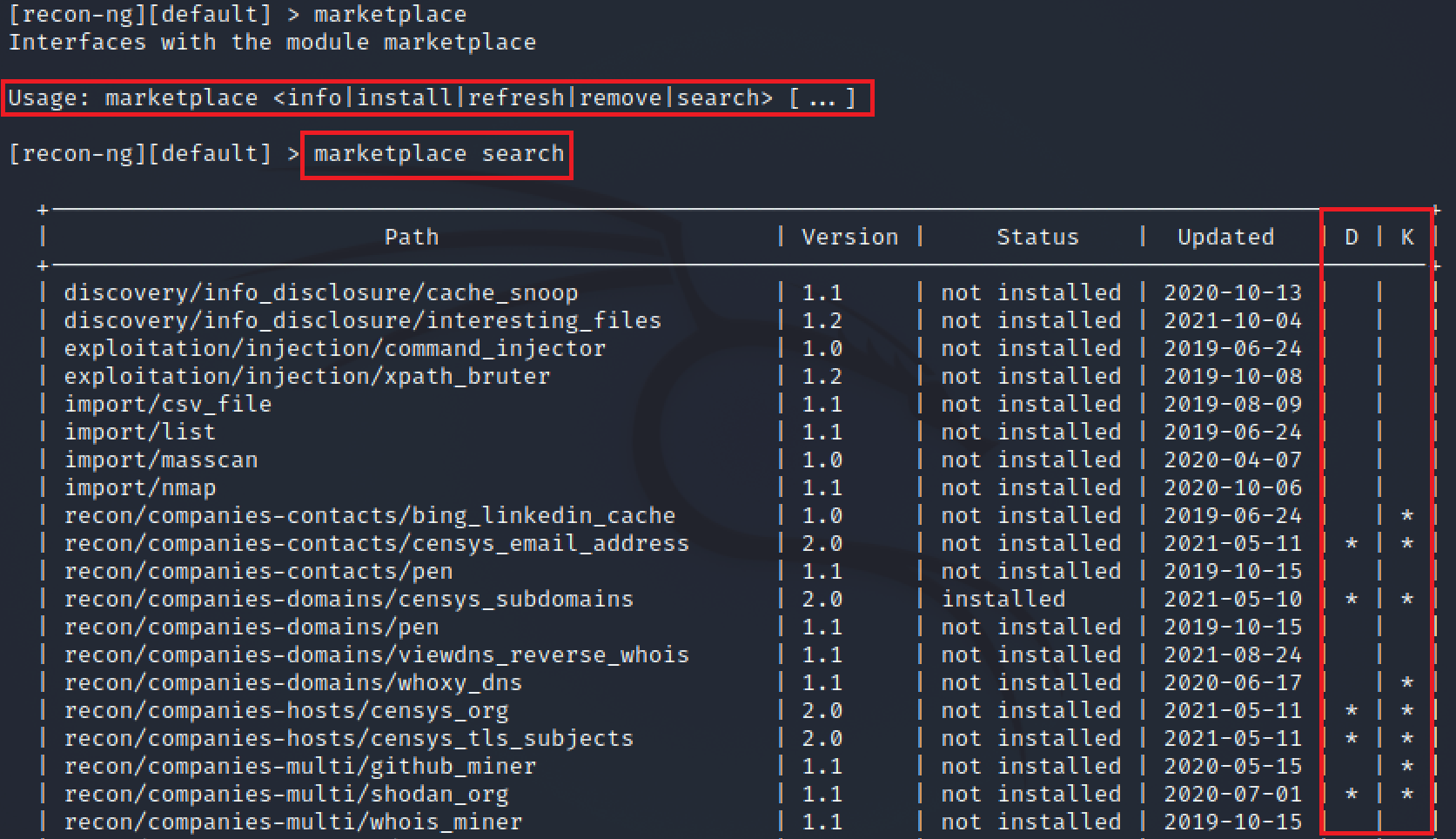
Task: Click the K column header
Action: pyautogui.click(x=1407, y=236)
